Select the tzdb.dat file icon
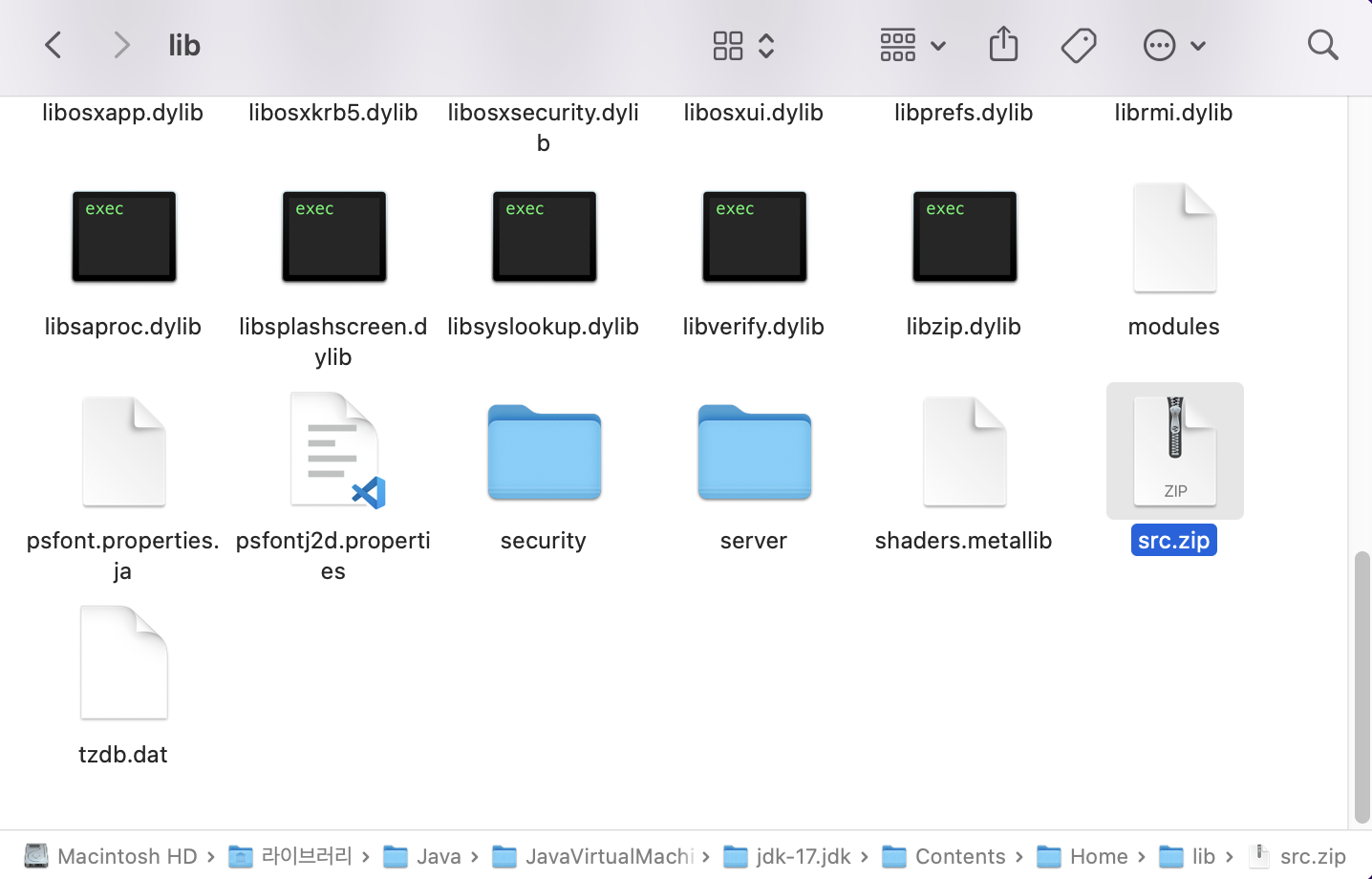Image resolution: width=1372 pixels, height=879 pixels. [x=124, y=662]
